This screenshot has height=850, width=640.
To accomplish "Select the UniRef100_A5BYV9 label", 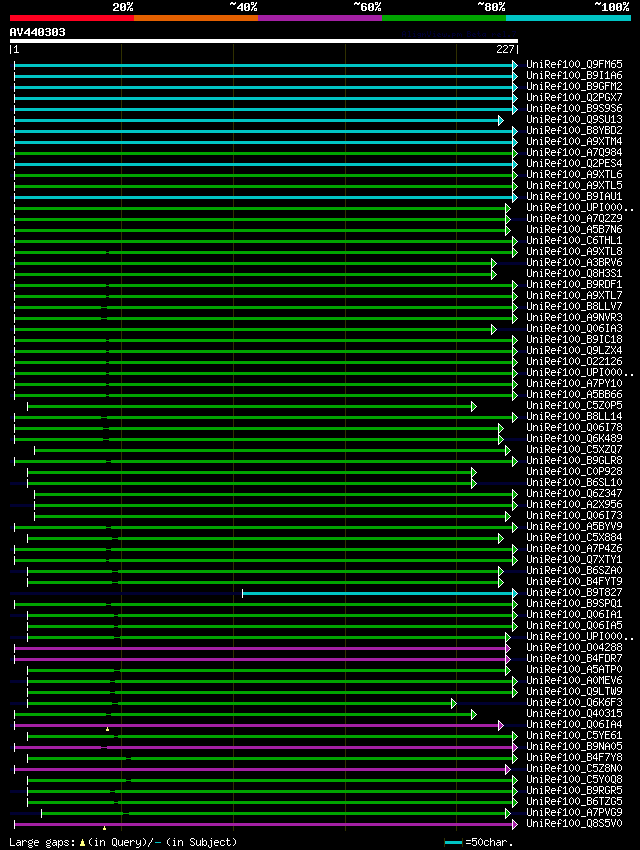I will click(x=574, y=527).
